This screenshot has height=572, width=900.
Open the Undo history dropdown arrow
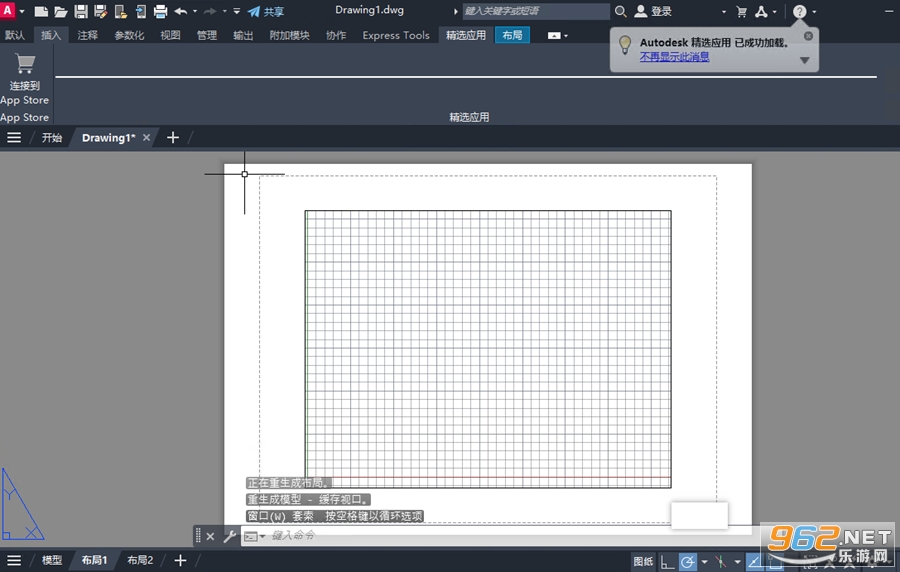click(x=195, y=11)
